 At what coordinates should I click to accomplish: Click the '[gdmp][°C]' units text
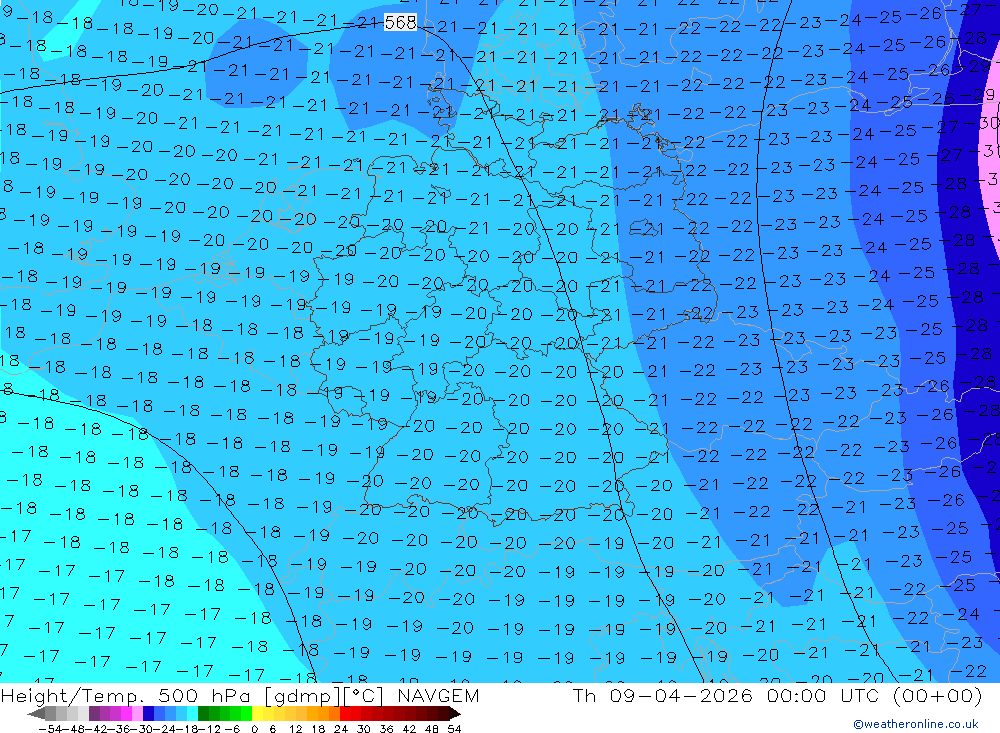(x=324, y=696)
